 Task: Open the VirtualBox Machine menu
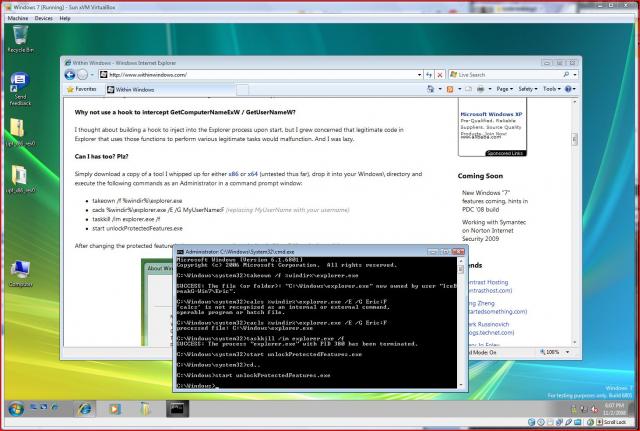[x=18, y=18]
